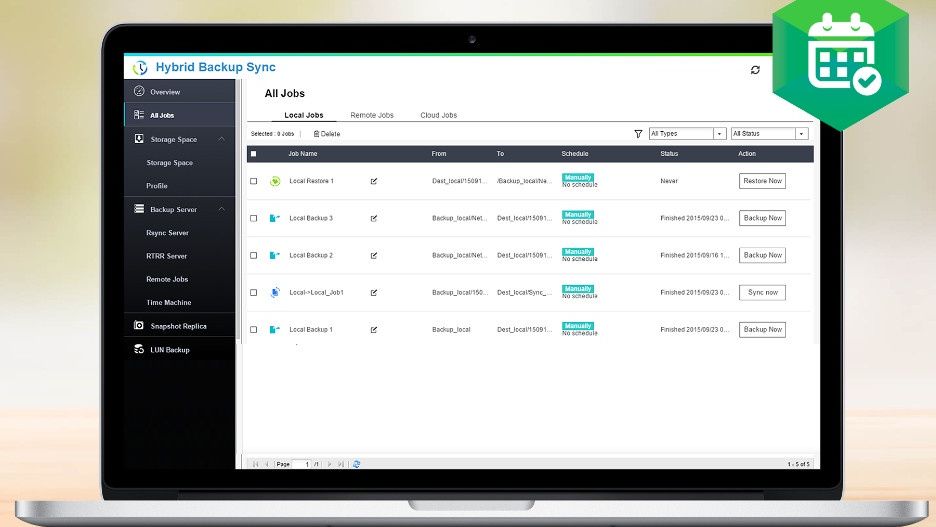936x527 pixels.
Task: Open Overview in the sidebar
Action: [165, 92]
